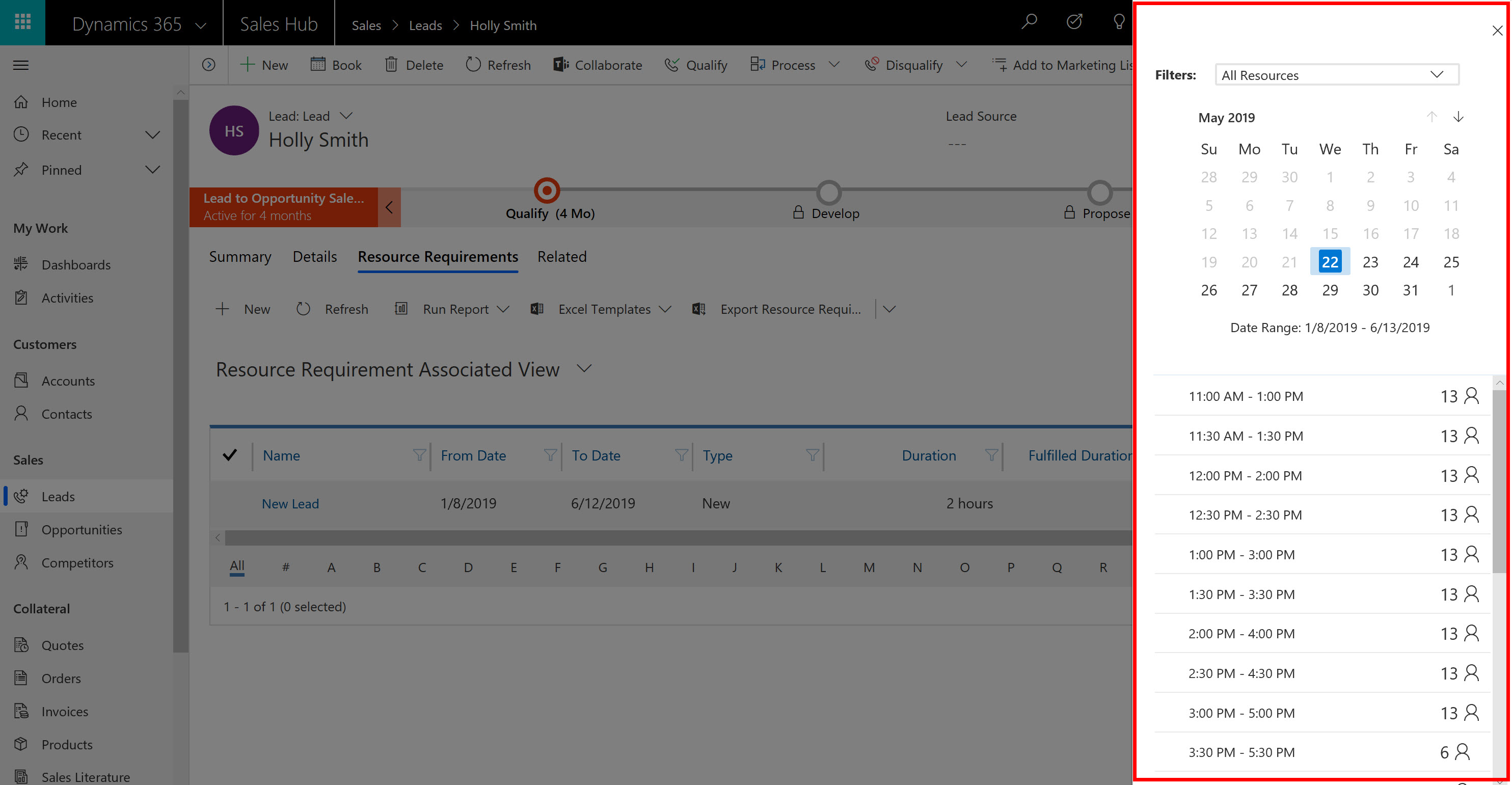
Task: Open the New Lead record link
Action: (x=290, y=503)
